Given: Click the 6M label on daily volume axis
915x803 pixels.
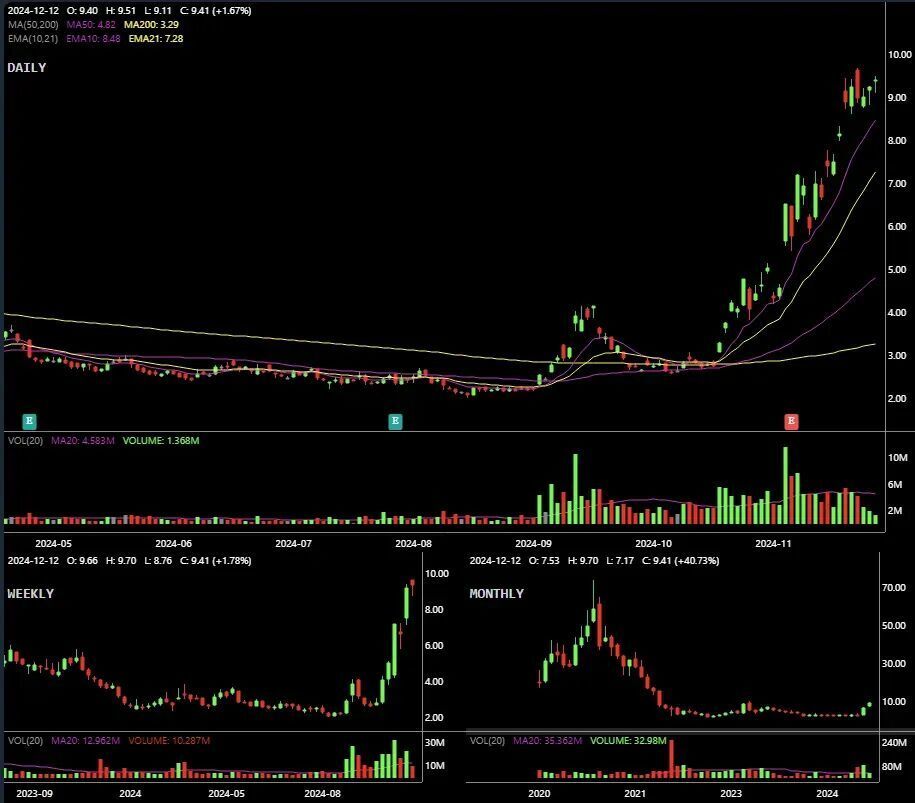Looking at the screenshot, I should click(x=895, y=484).
